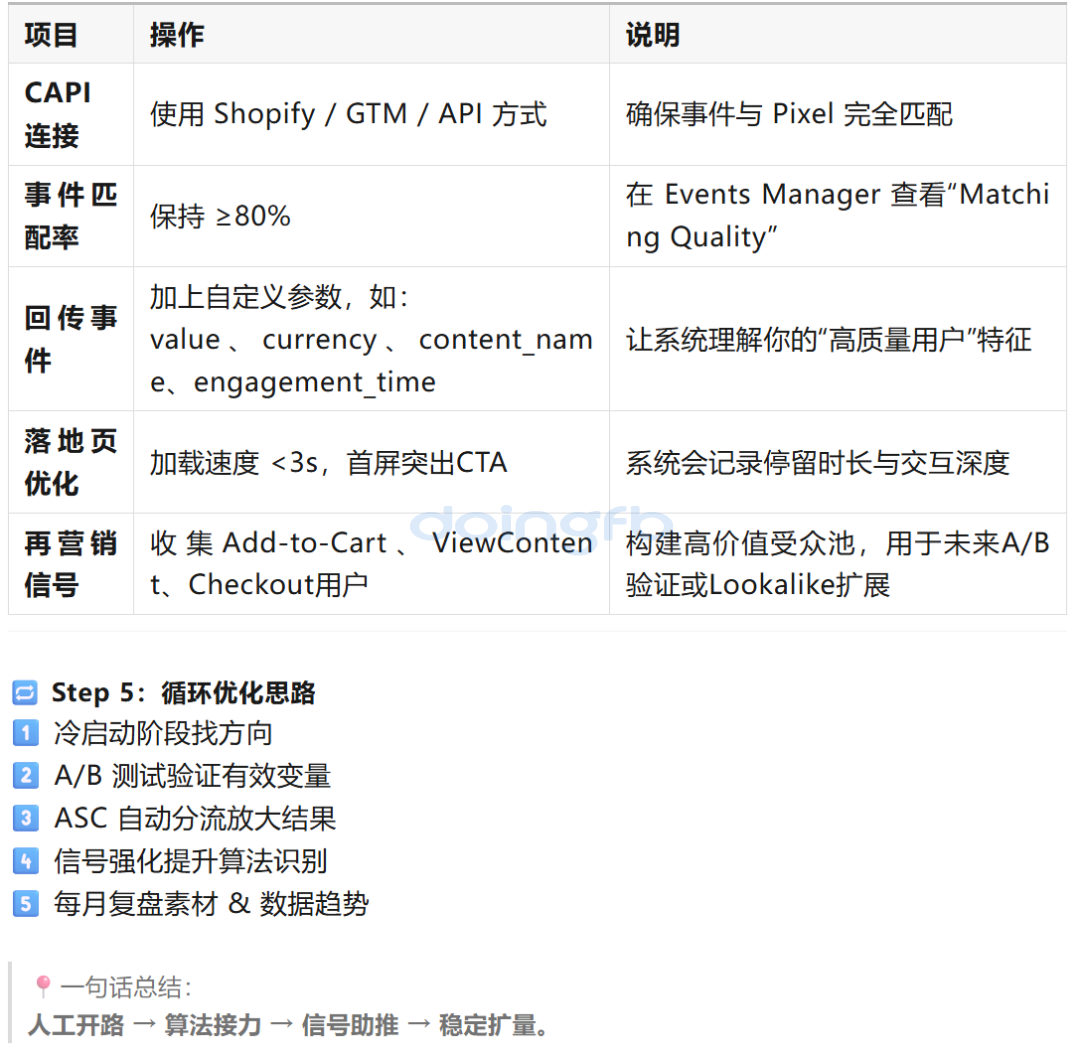The width and height of the screenshot is (1080, 1055).
Task: Click the 人工开路 → 算法接力 summary line
Action: coord(288,1025)
